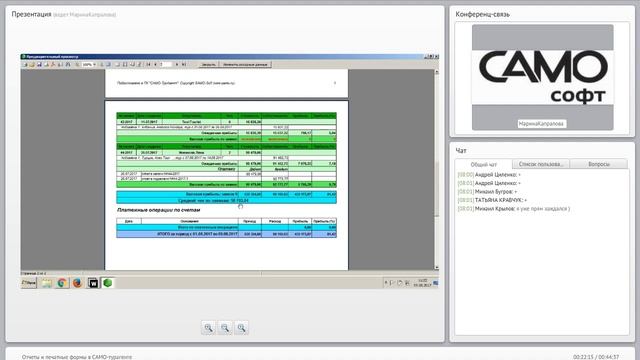Click the Презентация panel title
640x360 pixels.
point(31,14)
